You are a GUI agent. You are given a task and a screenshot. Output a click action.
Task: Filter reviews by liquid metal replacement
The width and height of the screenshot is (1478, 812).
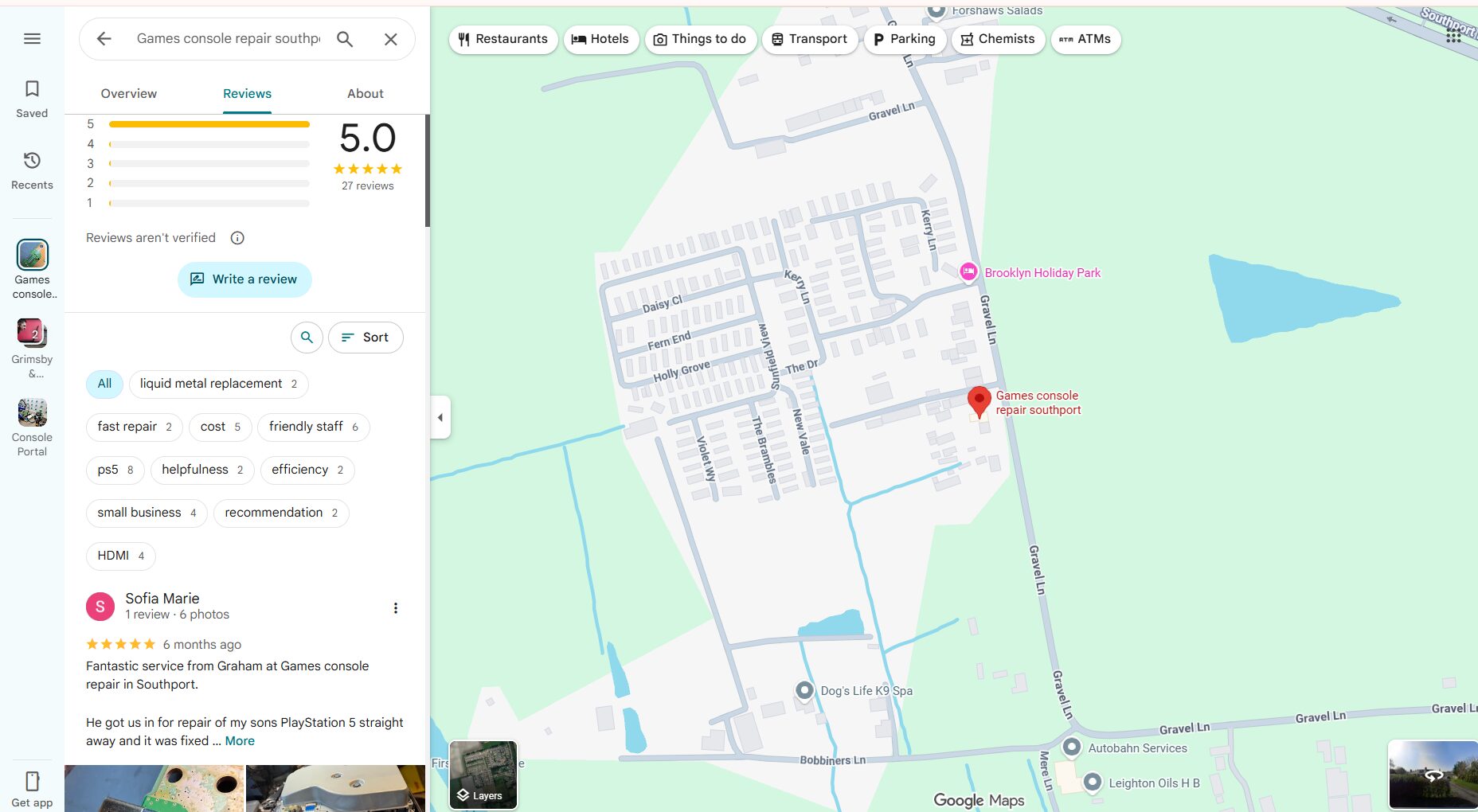coord(219,384)
